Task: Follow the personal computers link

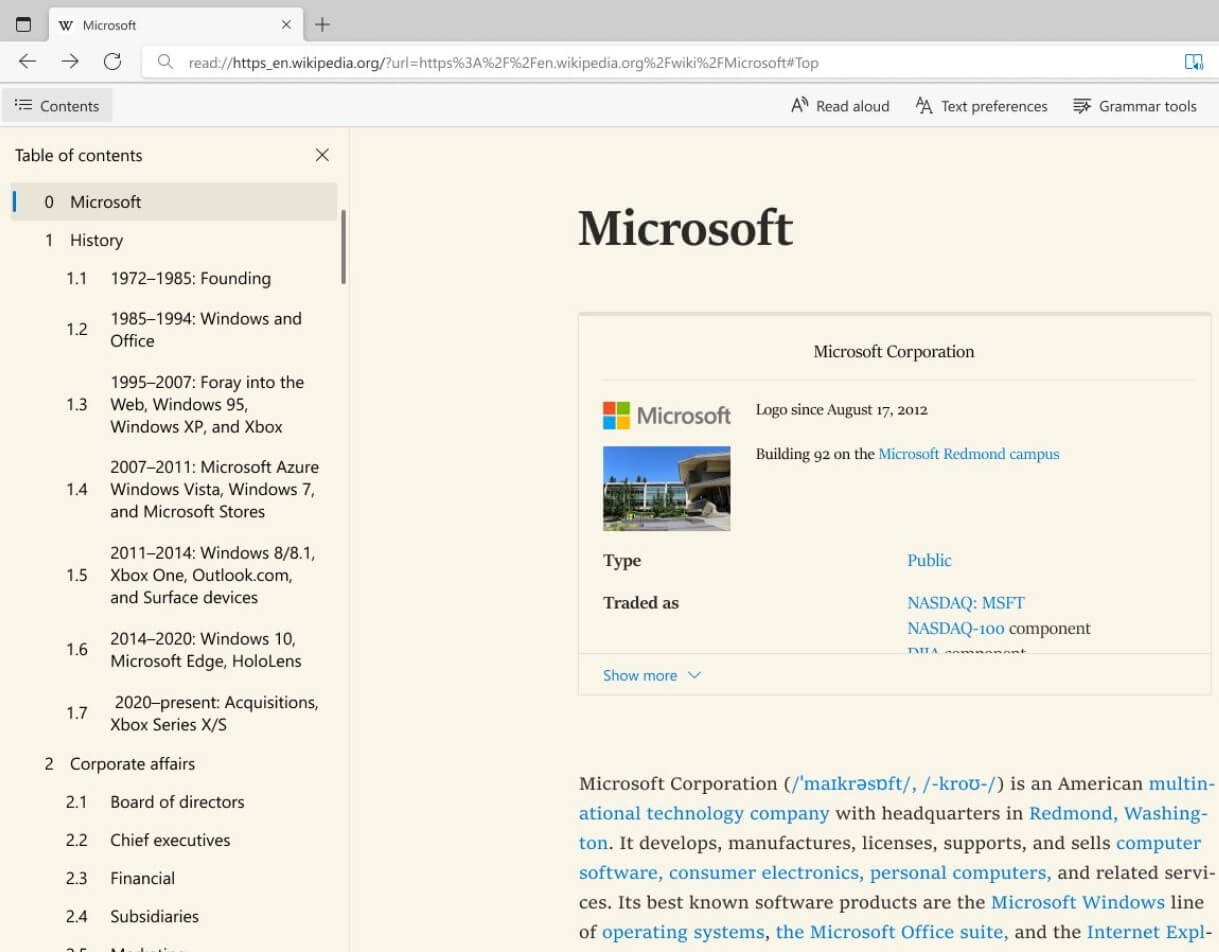Action: point(960,872)
